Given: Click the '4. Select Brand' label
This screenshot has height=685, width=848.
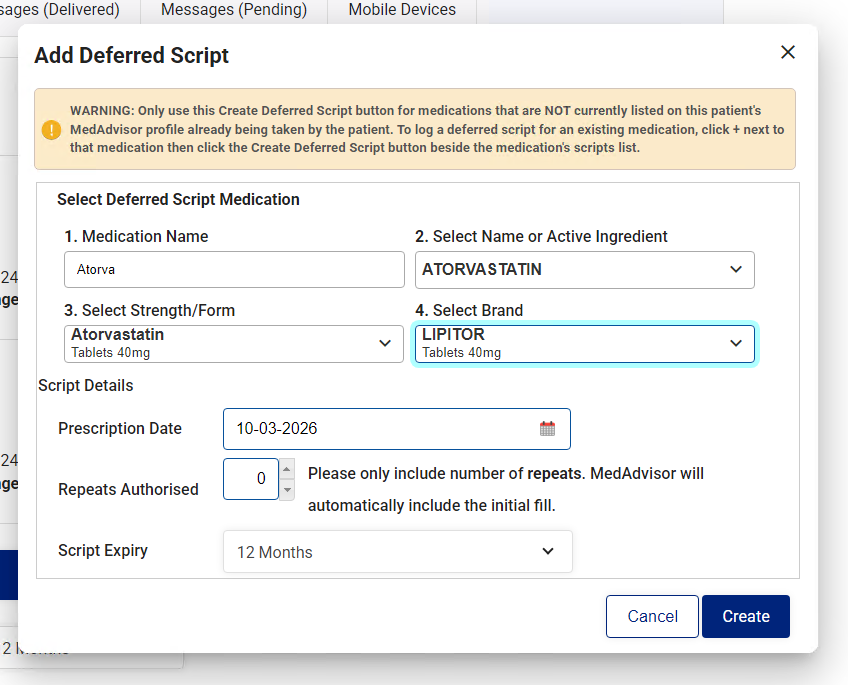Looking at the screenshot, I should tap(469, 310).
